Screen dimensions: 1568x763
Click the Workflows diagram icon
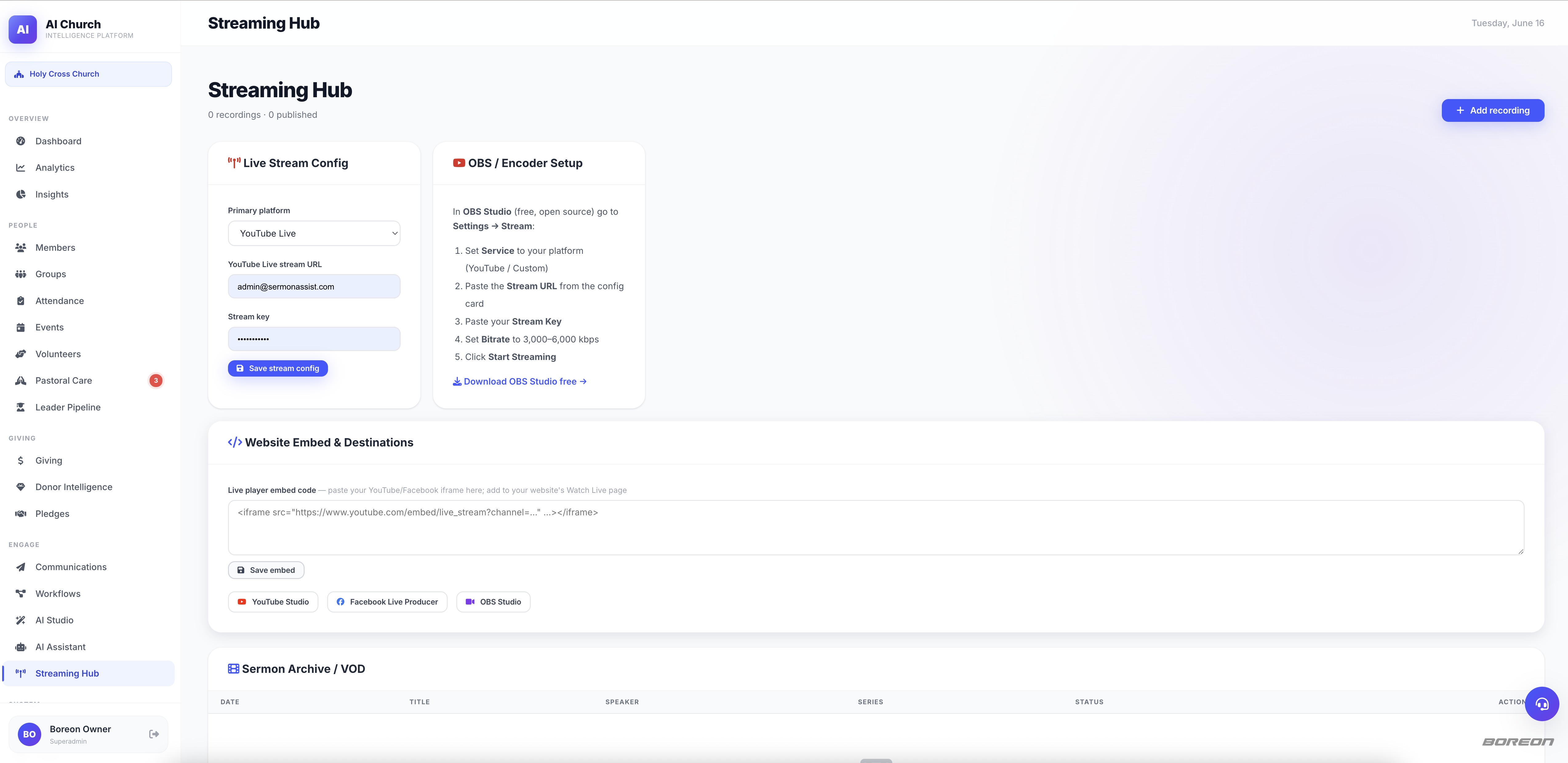(x=21, y=593)
